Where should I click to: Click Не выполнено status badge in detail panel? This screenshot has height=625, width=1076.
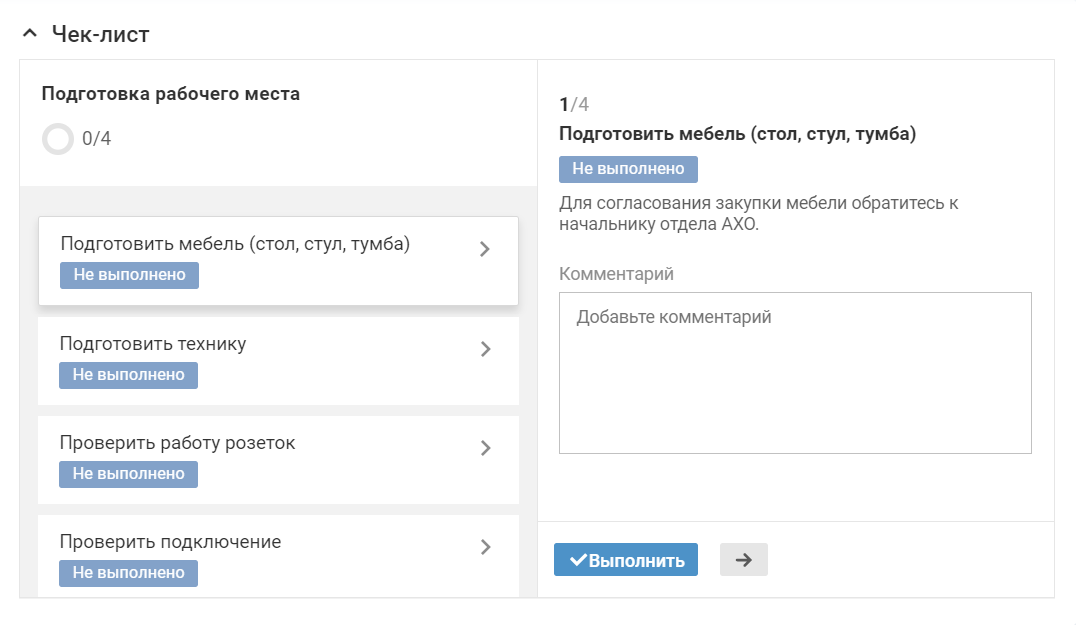coord(628,169)
